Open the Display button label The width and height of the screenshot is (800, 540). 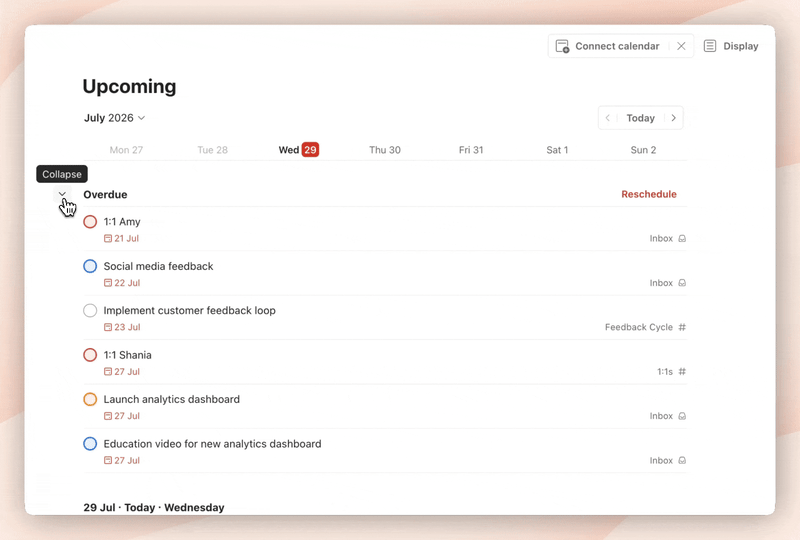pyautogui.click(x=741, y=46)
